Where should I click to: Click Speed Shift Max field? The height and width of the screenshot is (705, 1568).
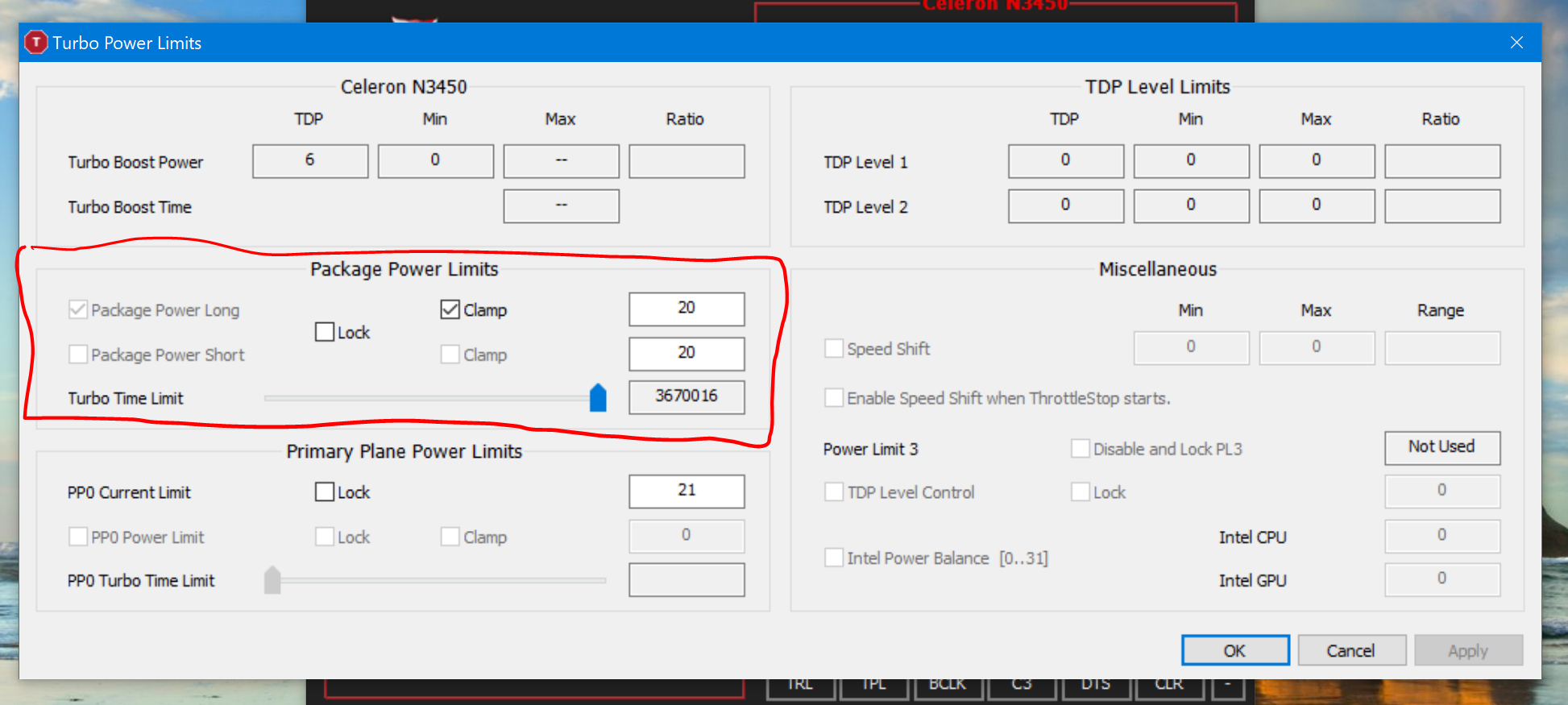pyautogui.click(x=1317, y=348)
